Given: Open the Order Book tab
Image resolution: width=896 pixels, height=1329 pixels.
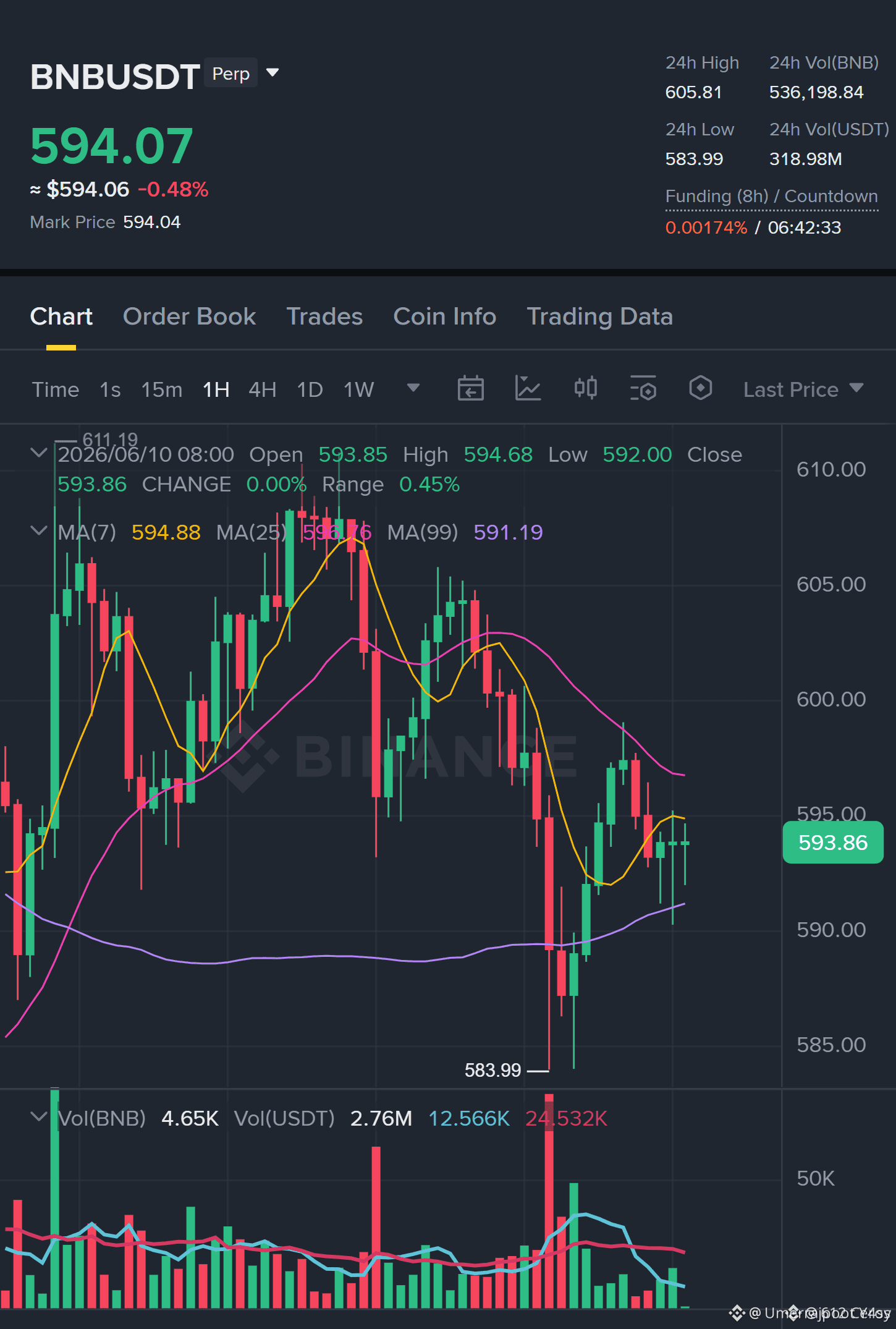Looking at the screenshot, I should (189, 316).
